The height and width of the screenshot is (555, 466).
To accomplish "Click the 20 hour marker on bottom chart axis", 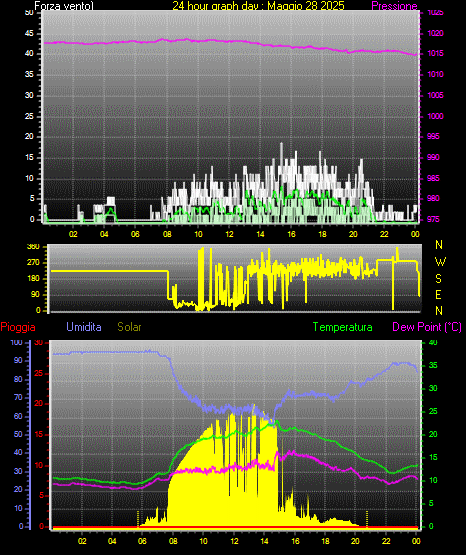I will click(355, 541).
